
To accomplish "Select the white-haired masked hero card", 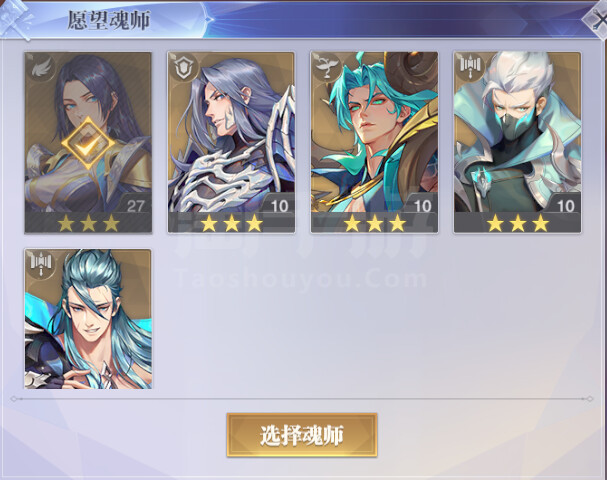I will tap(518, 142).
